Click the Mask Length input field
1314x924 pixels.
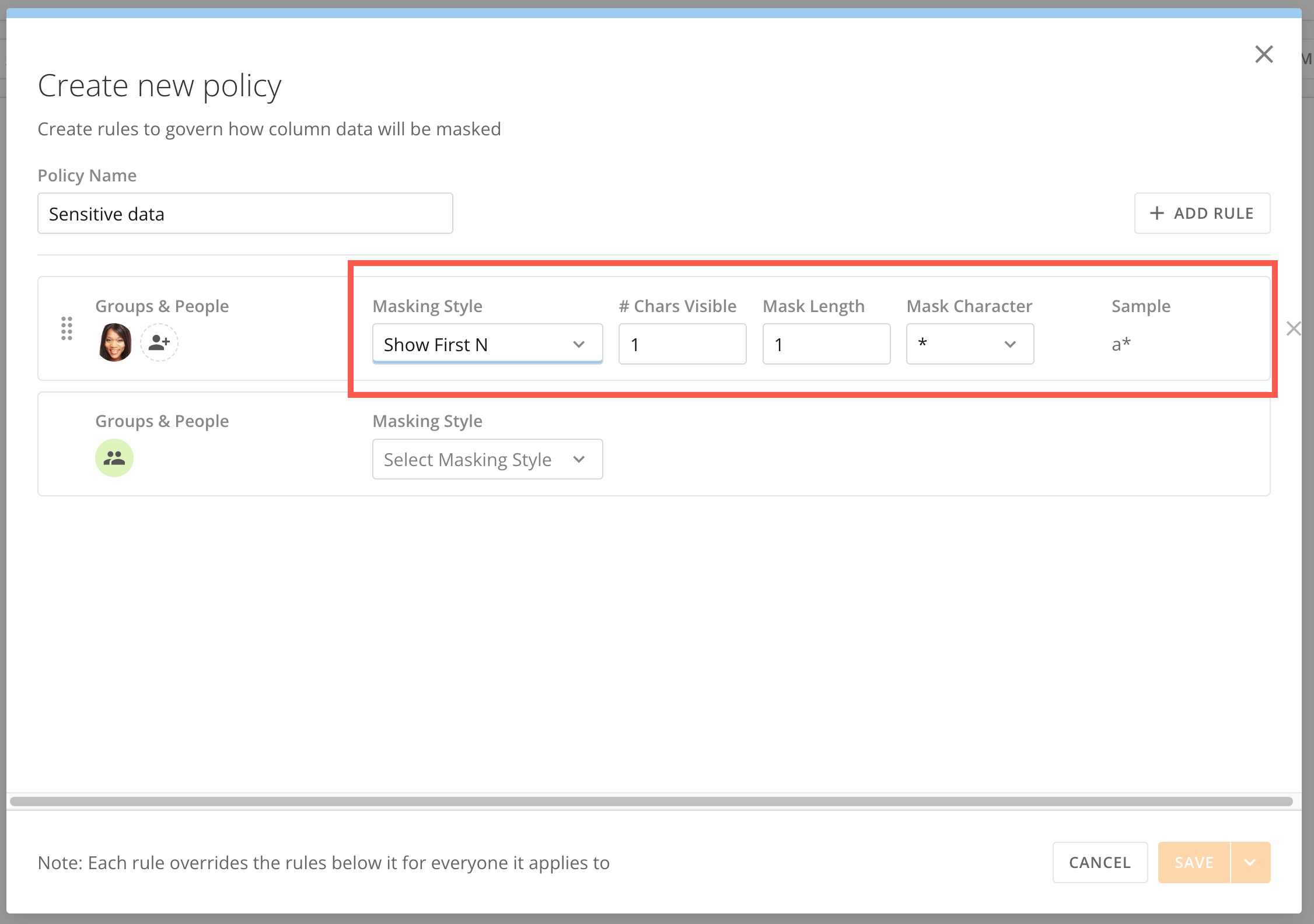(x=825, y=344)
